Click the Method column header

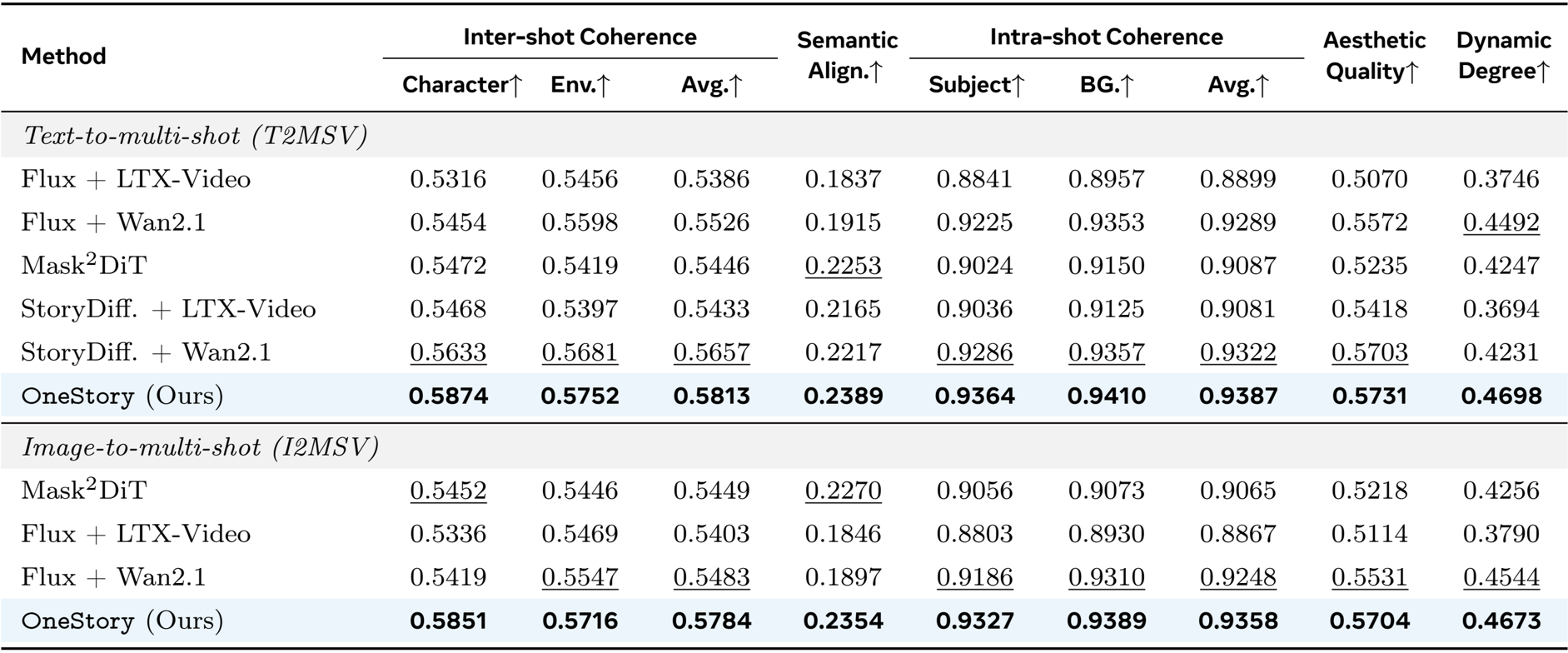point(63,57)
